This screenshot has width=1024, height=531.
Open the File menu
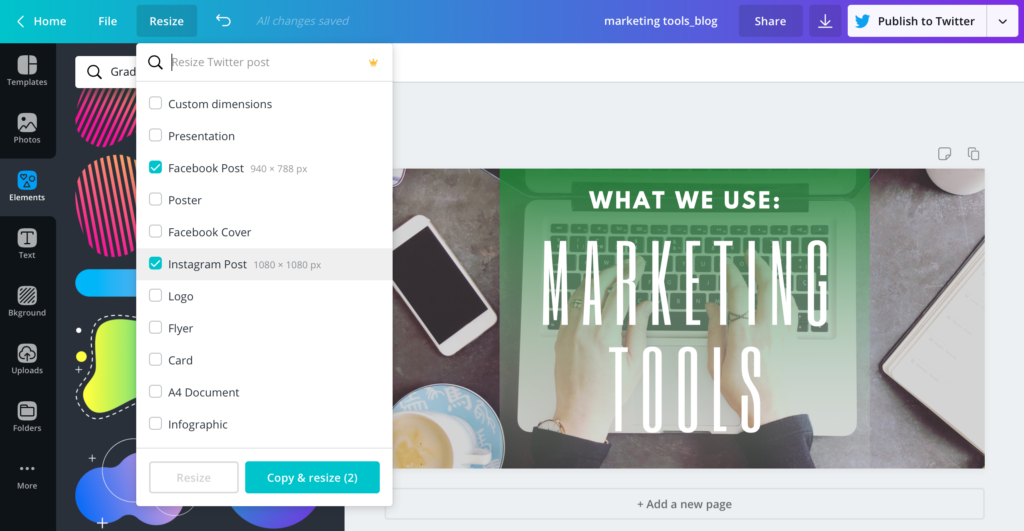click(x=108, y=21)
